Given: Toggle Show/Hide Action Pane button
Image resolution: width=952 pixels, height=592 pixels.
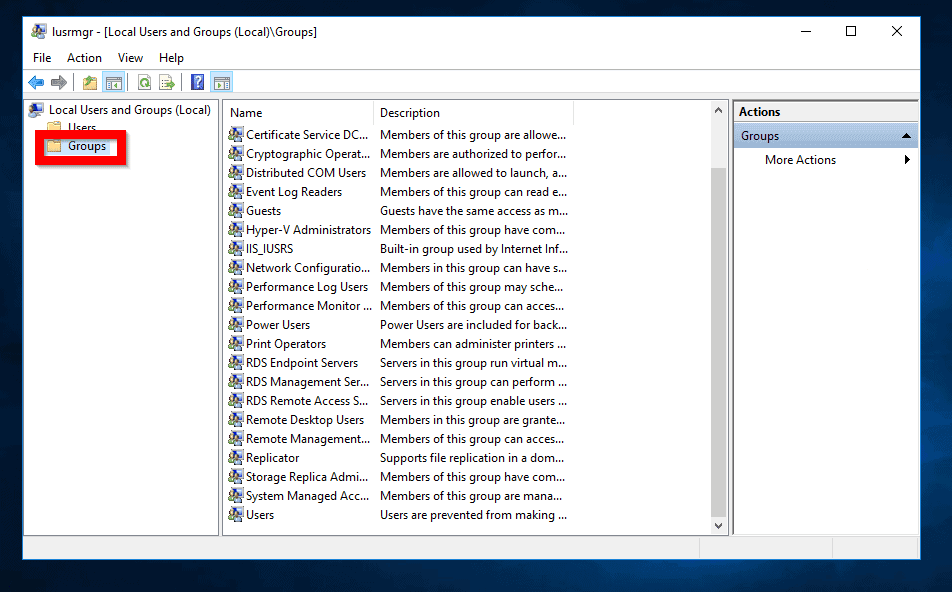Looking at the screenshot, I should 221,83.
